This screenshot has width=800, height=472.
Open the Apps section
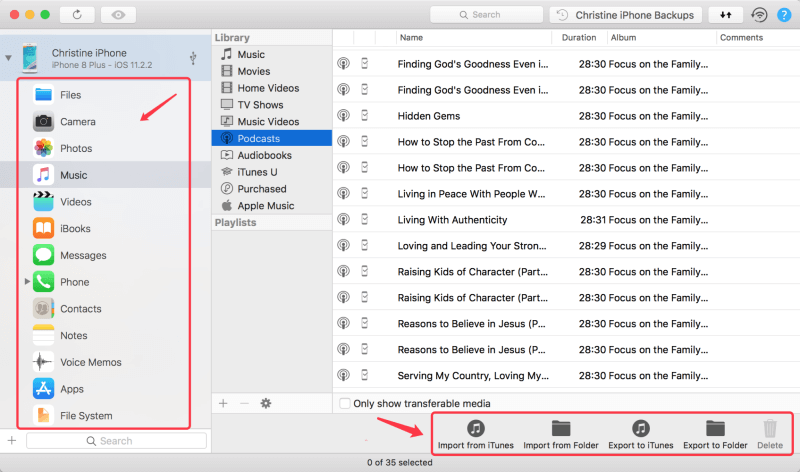click(x=105, y=389)
